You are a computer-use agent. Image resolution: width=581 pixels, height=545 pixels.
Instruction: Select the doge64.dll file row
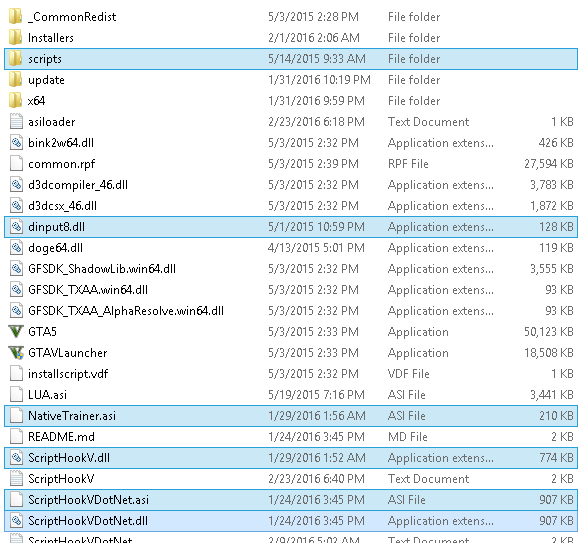[291, 247]
